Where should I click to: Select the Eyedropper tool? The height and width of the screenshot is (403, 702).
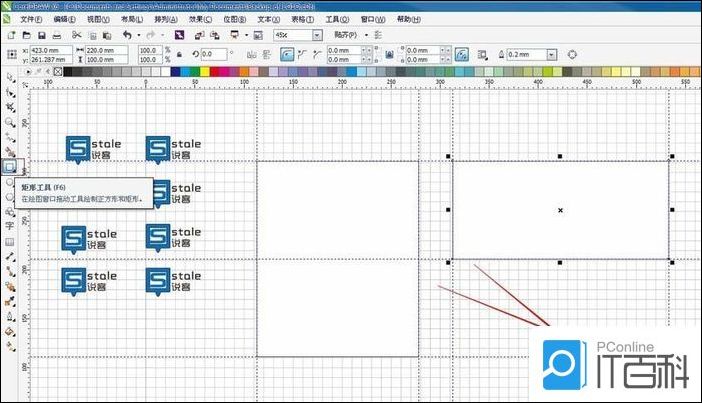point(10,301)
